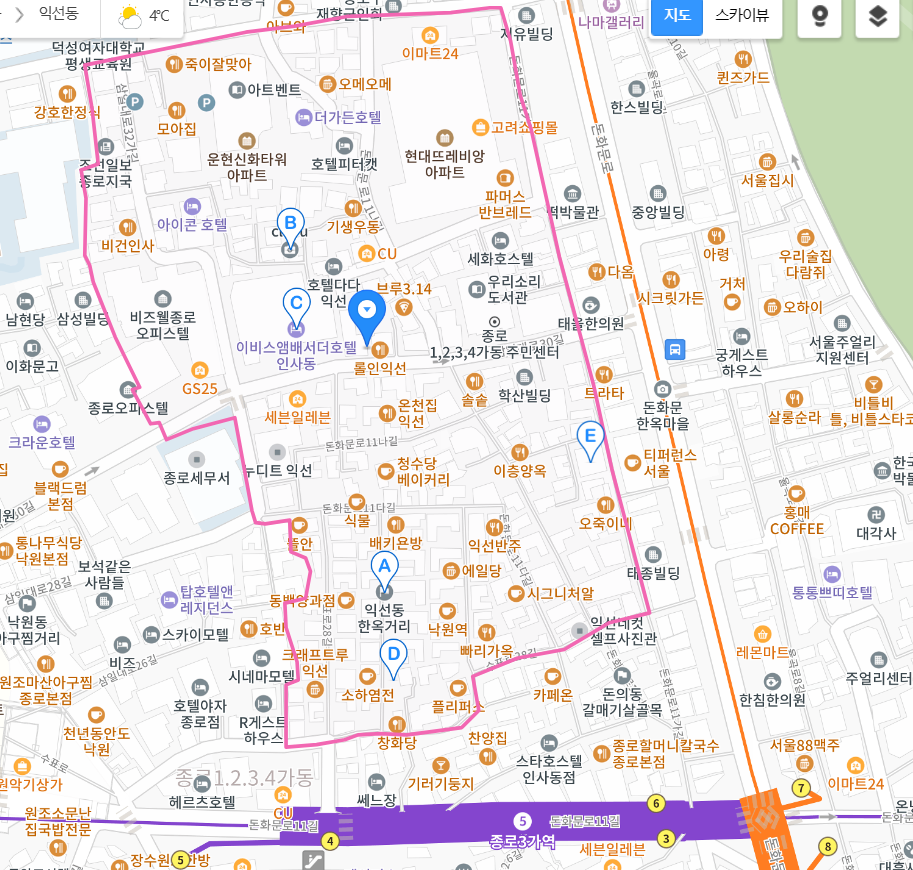Viewport: 913px width, 870px height.
Task: Open the map layers button
Action: 877,16
